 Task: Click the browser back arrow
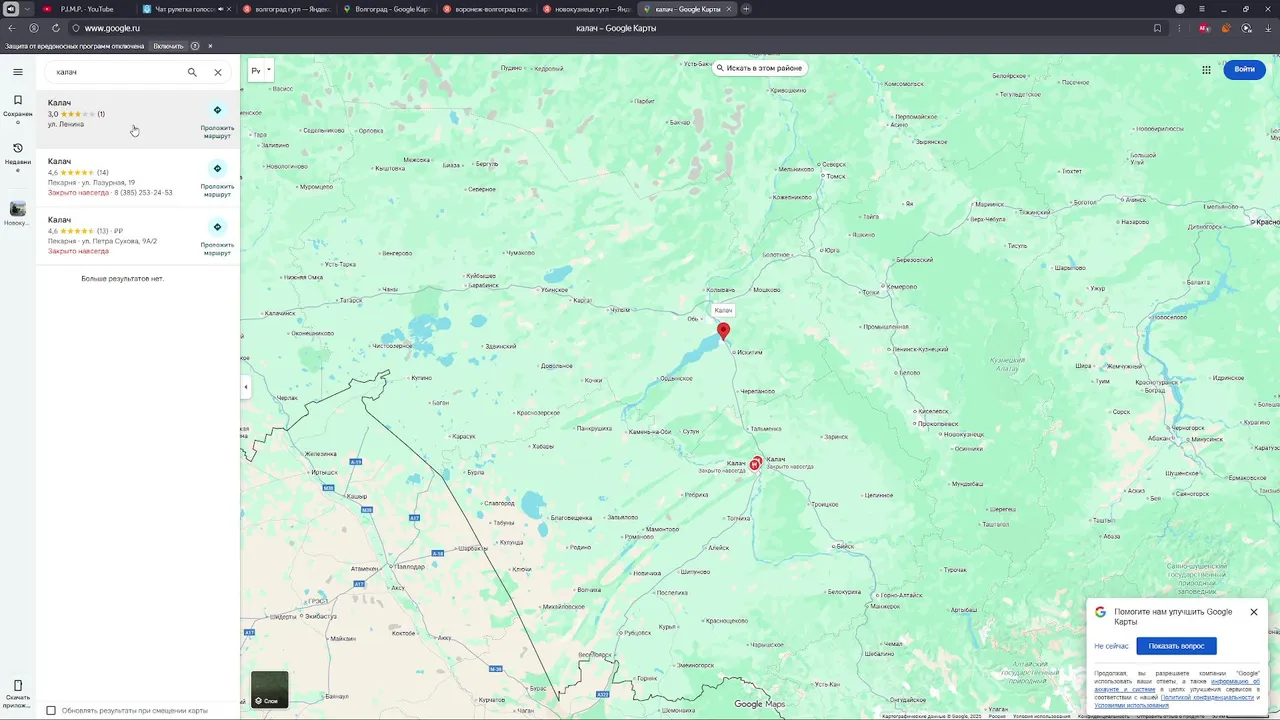[x=12, y=28]
